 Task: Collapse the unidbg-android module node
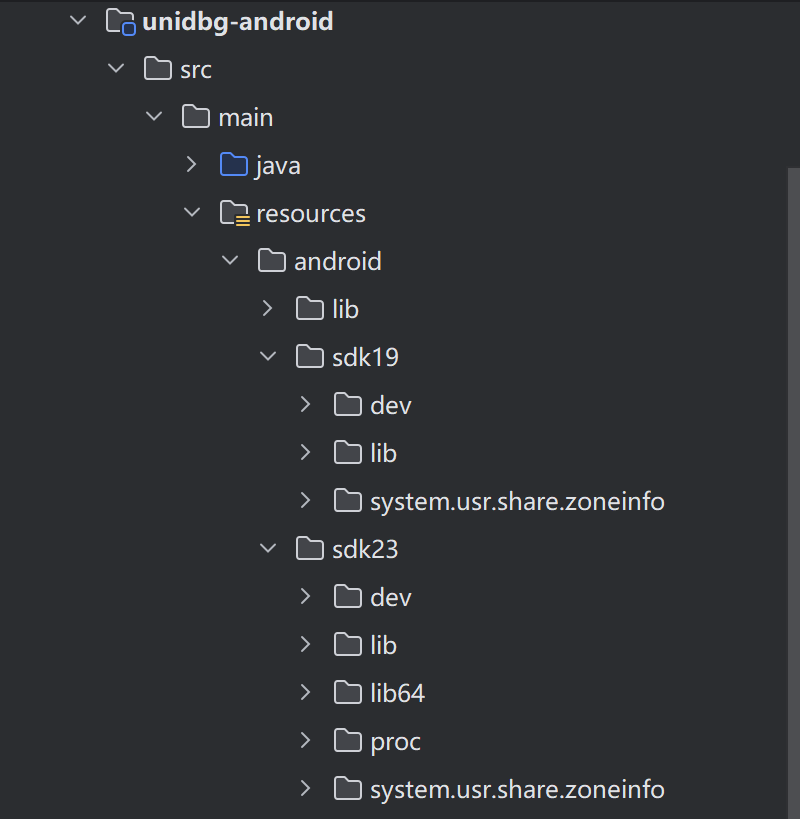click(79, 21)
